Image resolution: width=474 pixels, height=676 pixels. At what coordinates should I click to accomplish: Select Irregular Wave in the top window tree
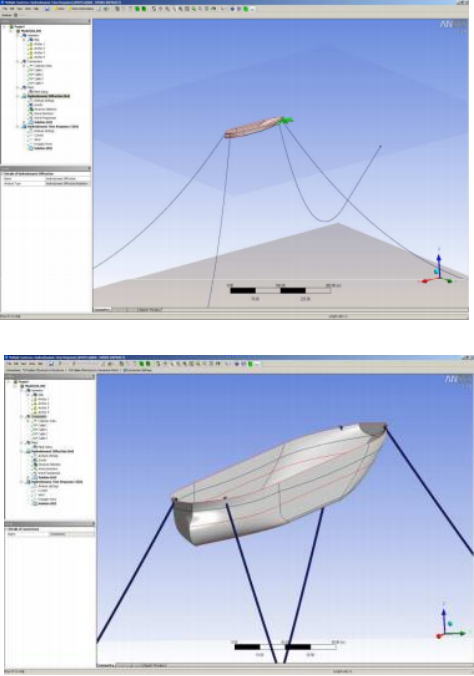click(43, 144)
